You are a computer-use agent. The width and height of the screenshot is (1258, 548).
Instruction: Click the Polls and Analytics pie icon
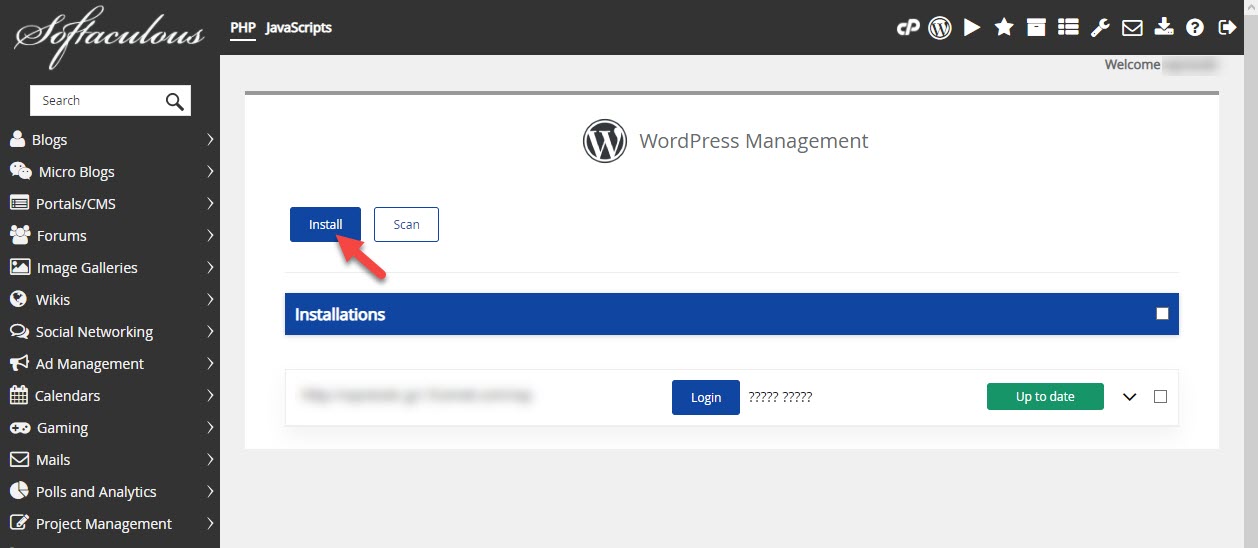click(19, 491)
